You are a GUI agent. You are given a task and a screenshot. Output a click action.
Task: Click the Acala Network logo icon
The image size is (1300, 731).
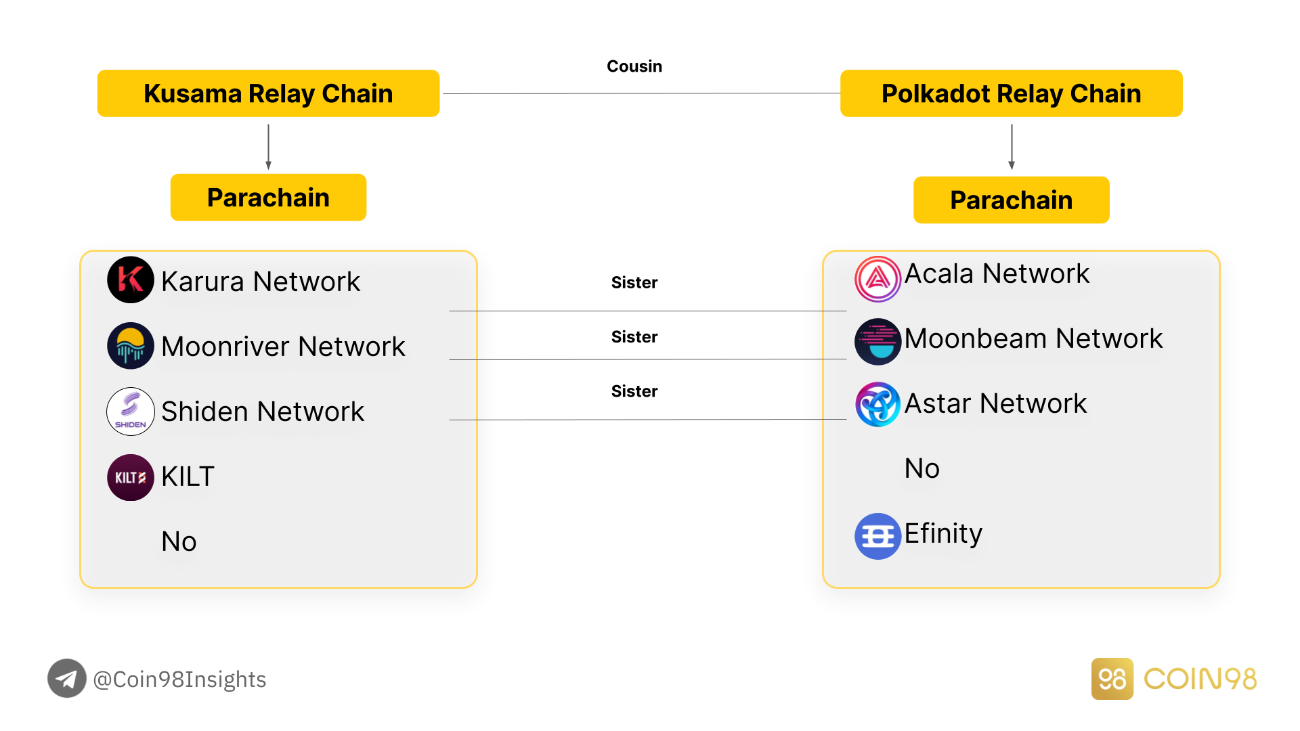pos(878,279)
